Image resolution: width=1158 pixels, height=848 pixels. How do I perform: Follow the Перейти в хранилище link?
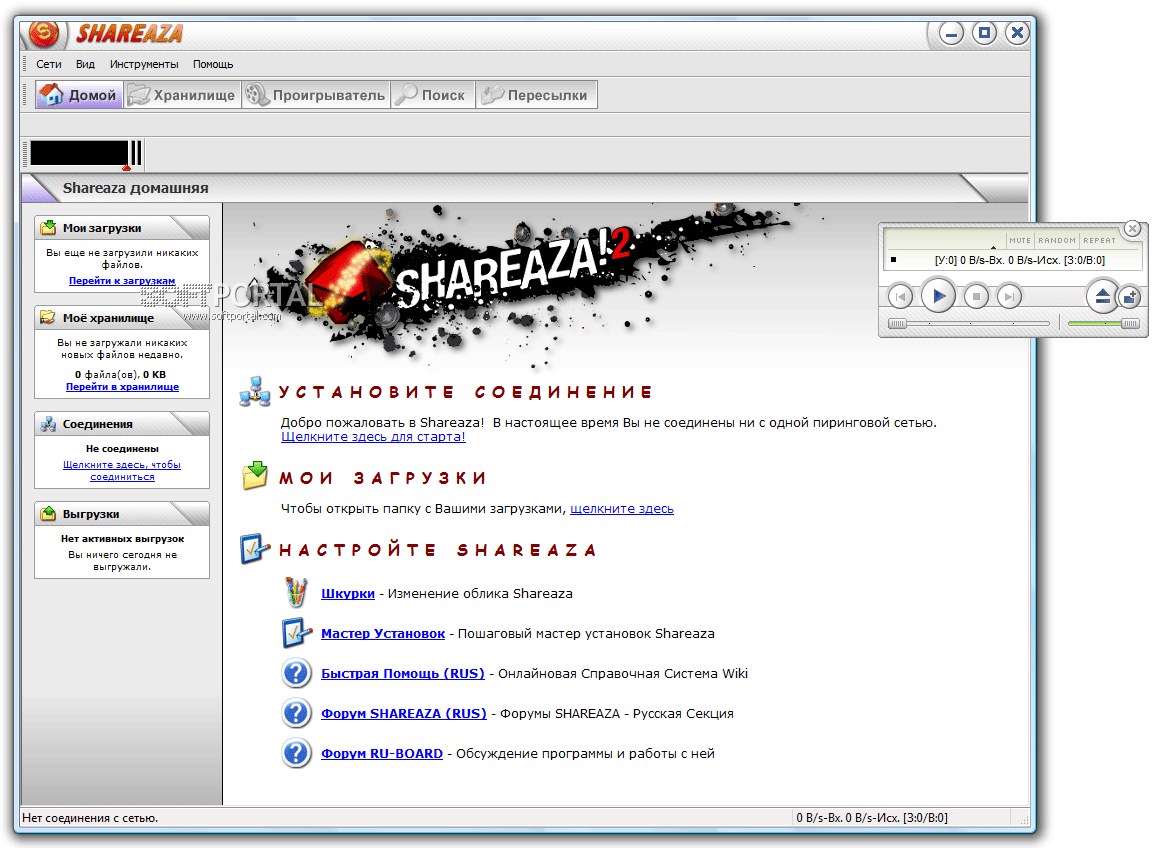123,387
